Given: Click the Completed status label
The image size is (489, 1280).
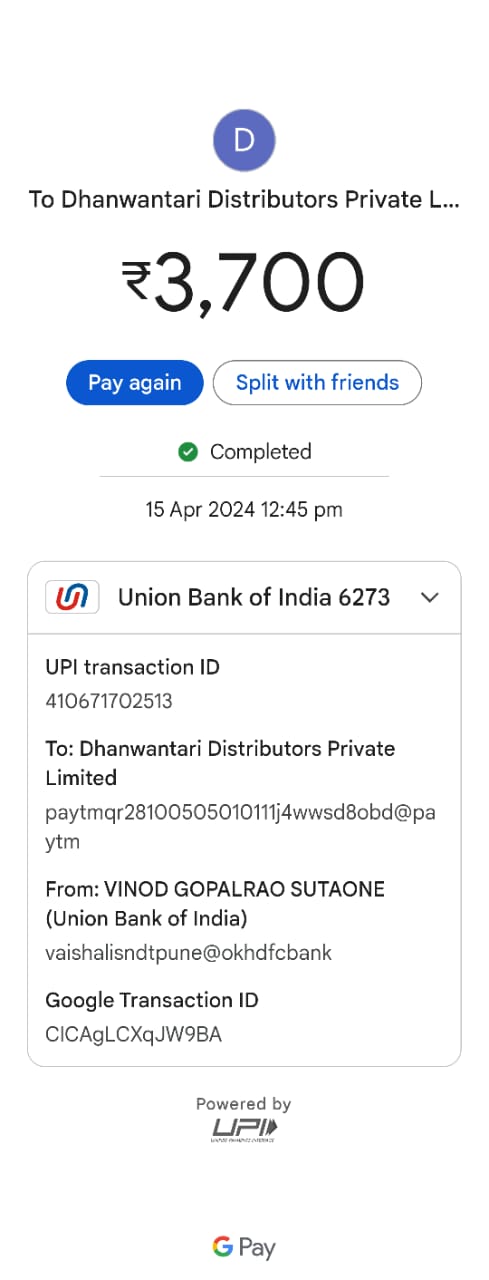Looking at the screenshot, I should [x=260, y=452].
